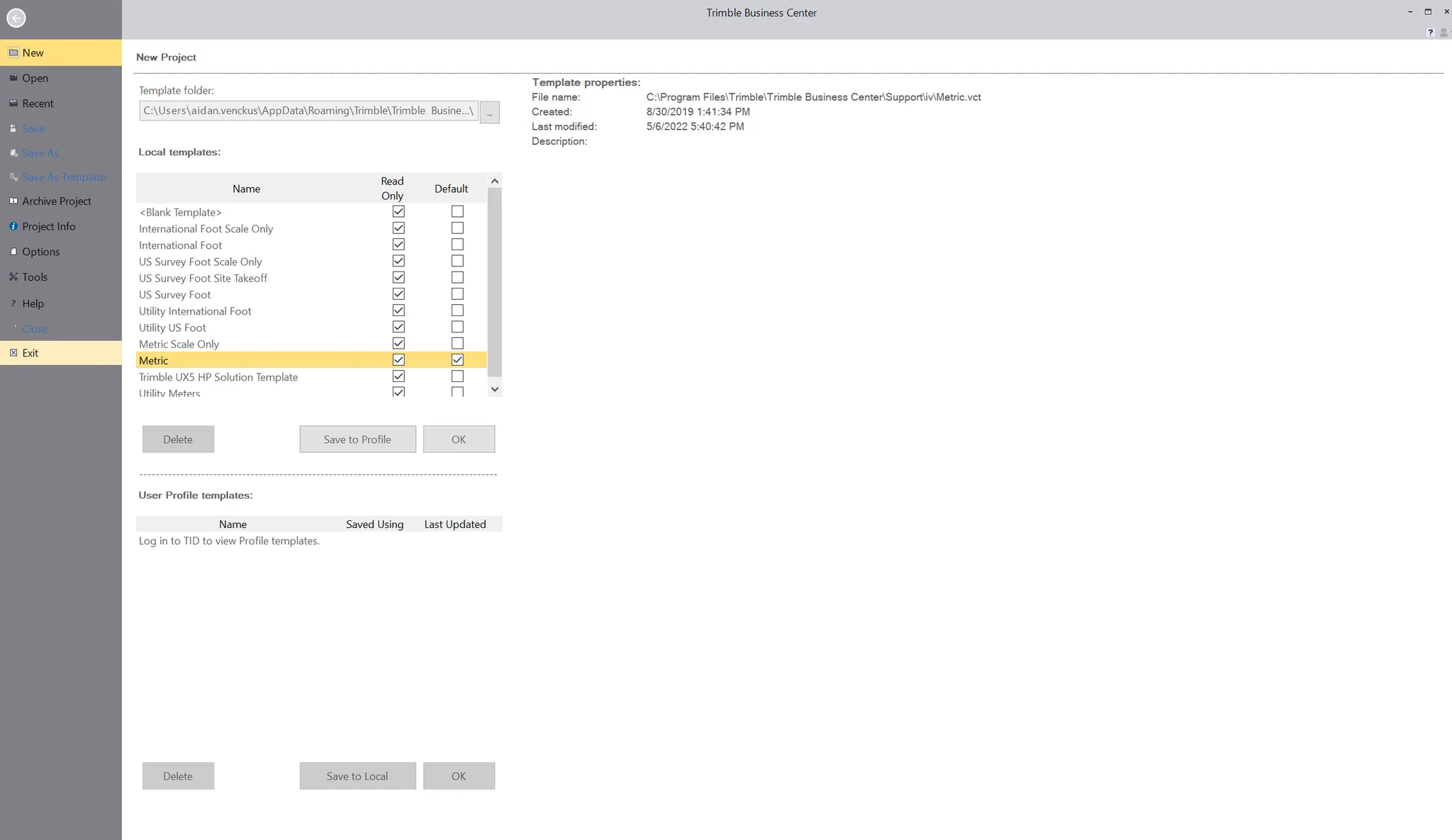
Task: Click the local templates Name column header
Action: click(x=246, y=189)
